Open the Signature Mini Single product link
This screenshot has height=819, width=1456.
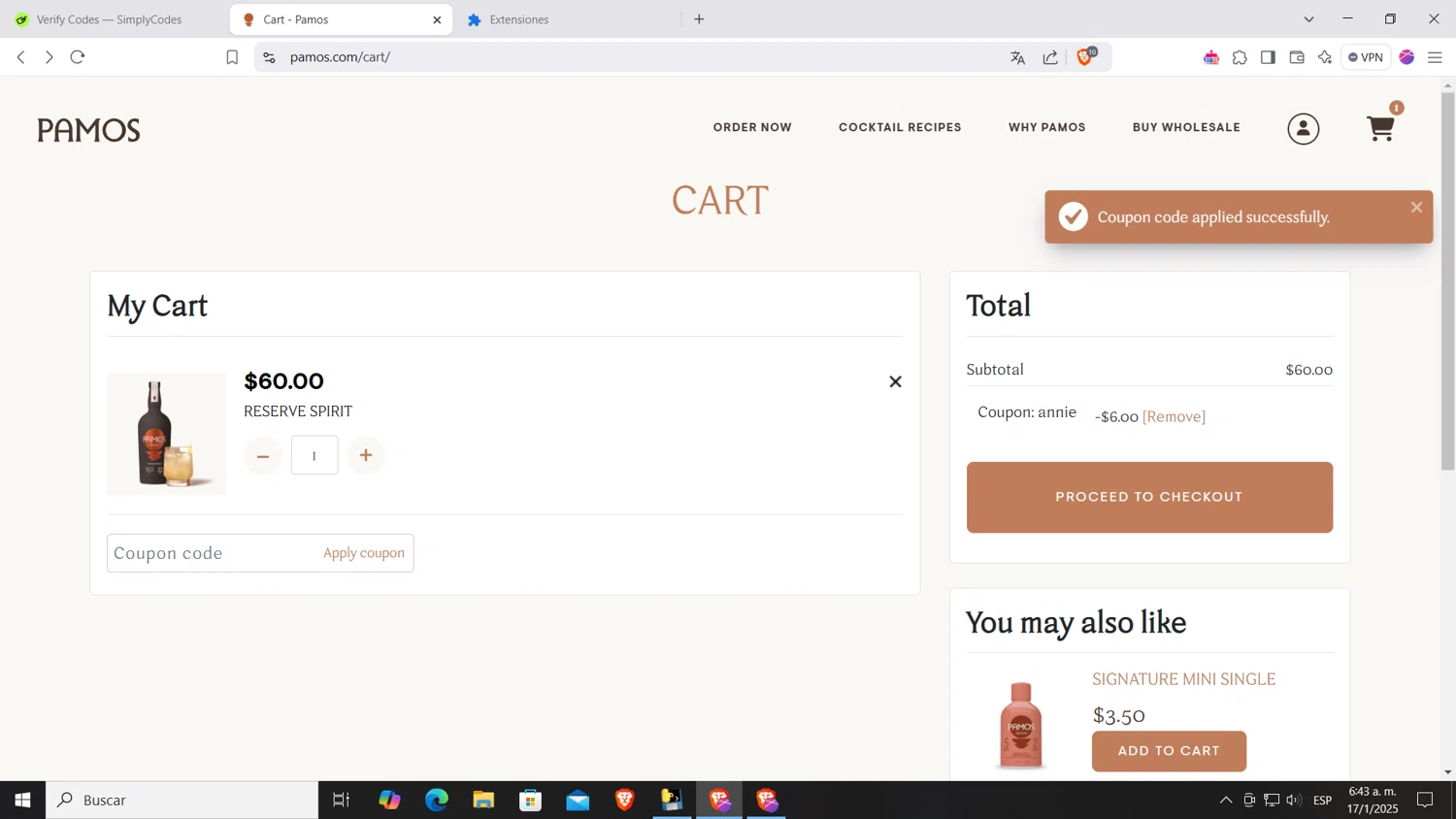tap(1184, 679)
